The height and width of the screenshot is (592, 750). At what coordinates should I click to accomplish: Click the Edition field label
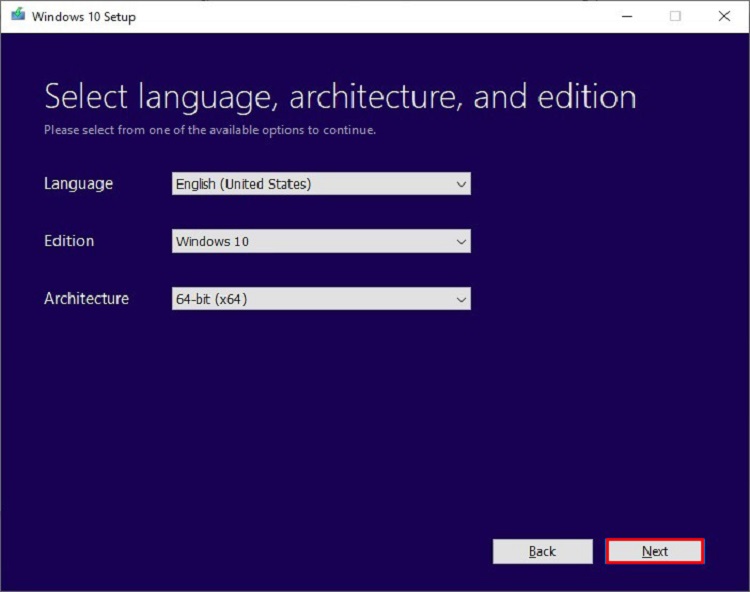point(69,241)
